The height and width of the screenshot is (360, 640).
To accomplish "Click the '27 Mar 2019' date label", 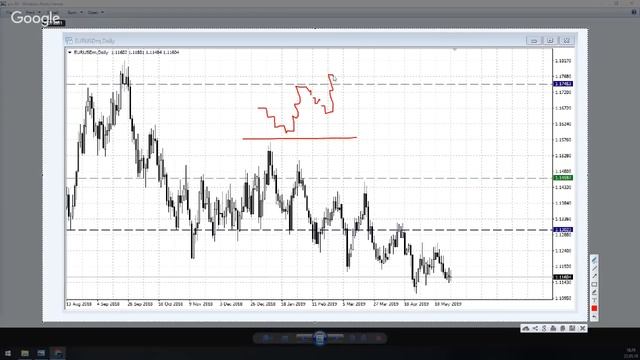I will click(x=386, y=304).
